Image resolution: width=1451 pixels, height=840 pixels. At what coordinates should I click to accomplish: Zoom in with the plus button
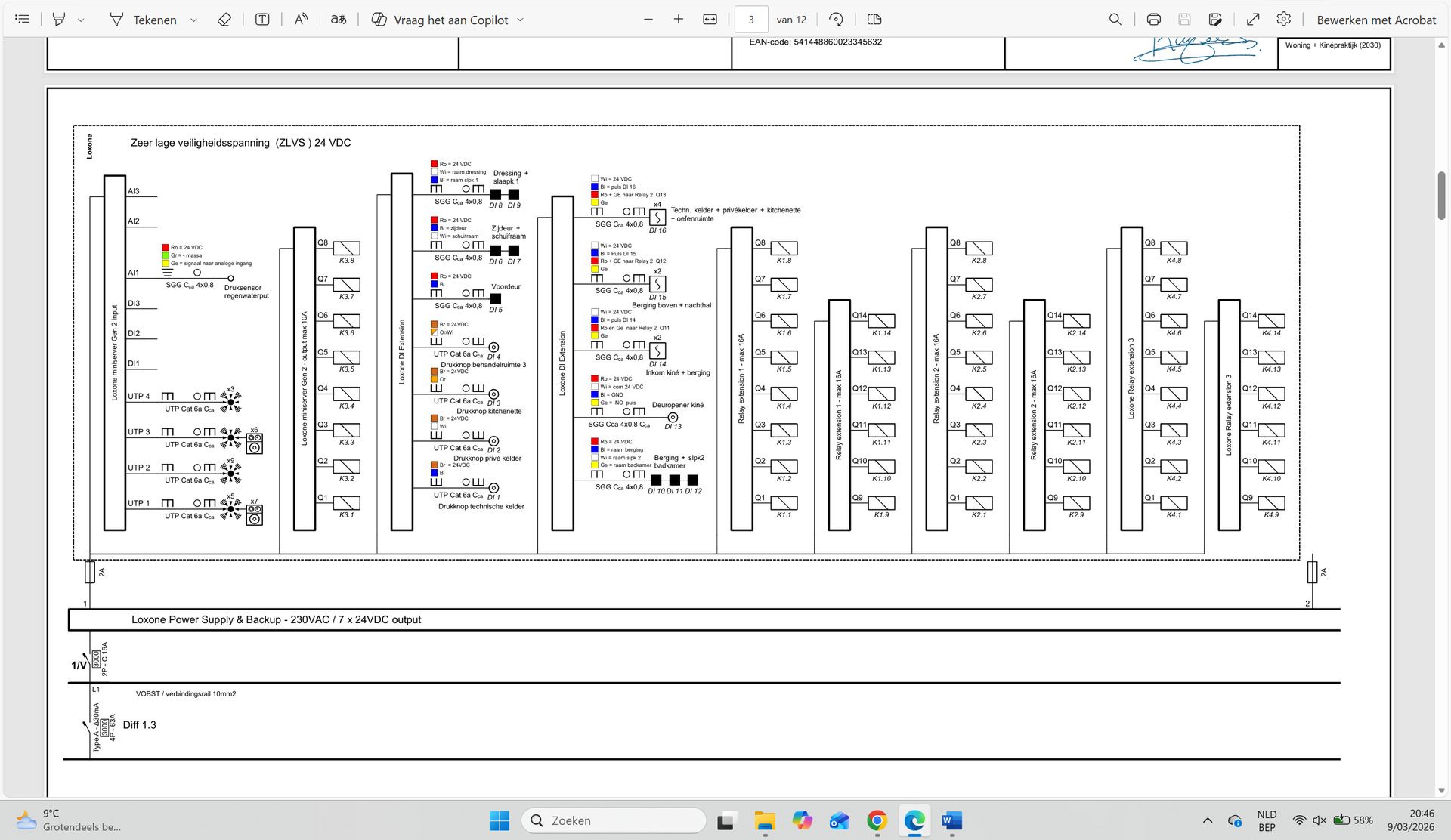click(678, 20)
